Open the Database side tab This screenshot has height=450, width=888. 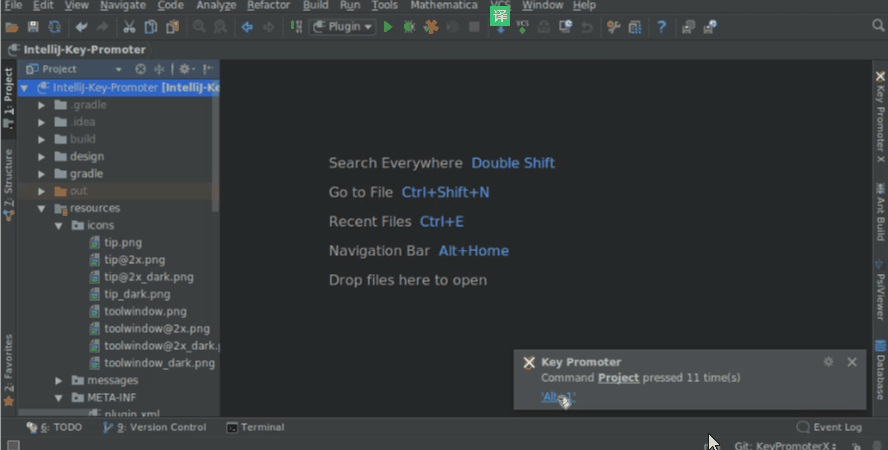(880, 369)
